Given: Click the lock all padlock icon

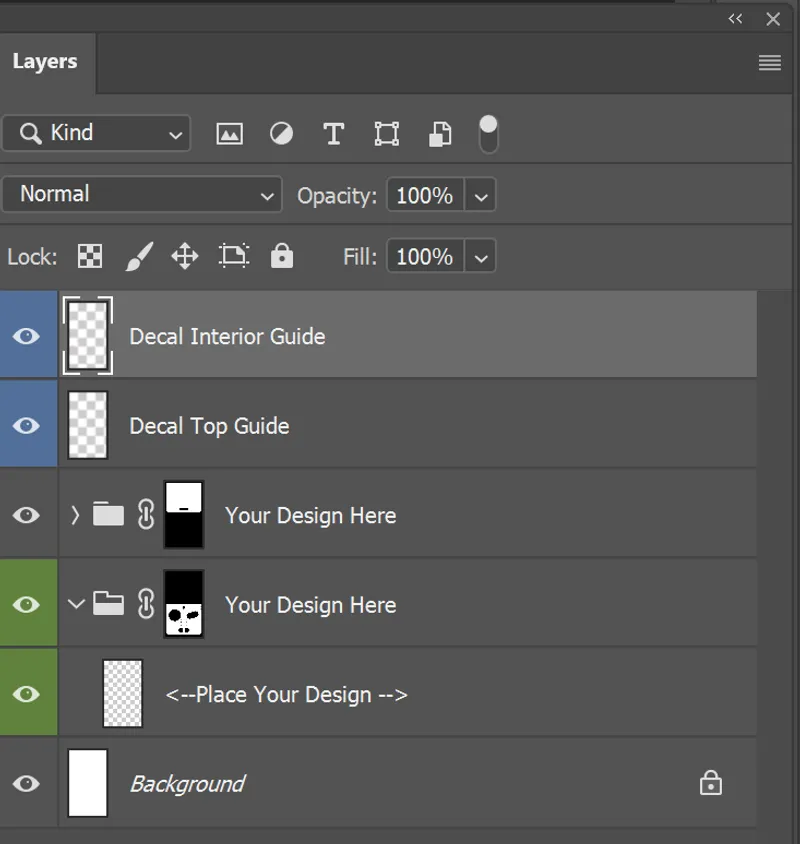Looking at the screenshot, I should pos(282,257).
